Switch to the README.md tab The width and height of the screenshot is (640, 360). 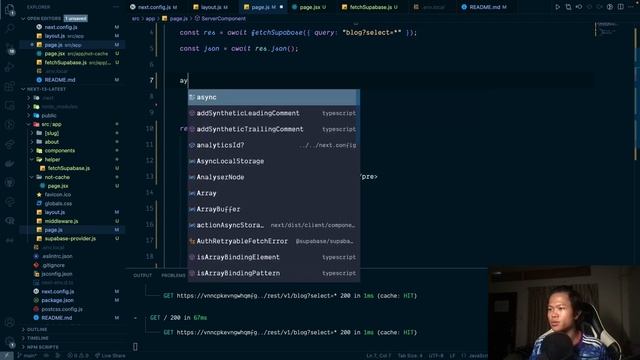tap(484, 7)
